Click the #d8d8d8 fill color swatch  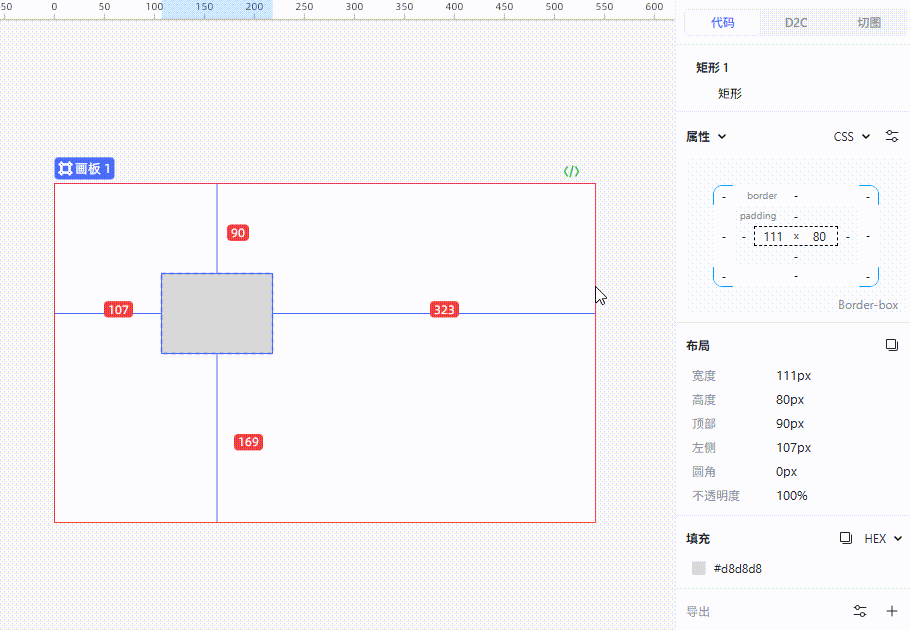pos(699,568)
